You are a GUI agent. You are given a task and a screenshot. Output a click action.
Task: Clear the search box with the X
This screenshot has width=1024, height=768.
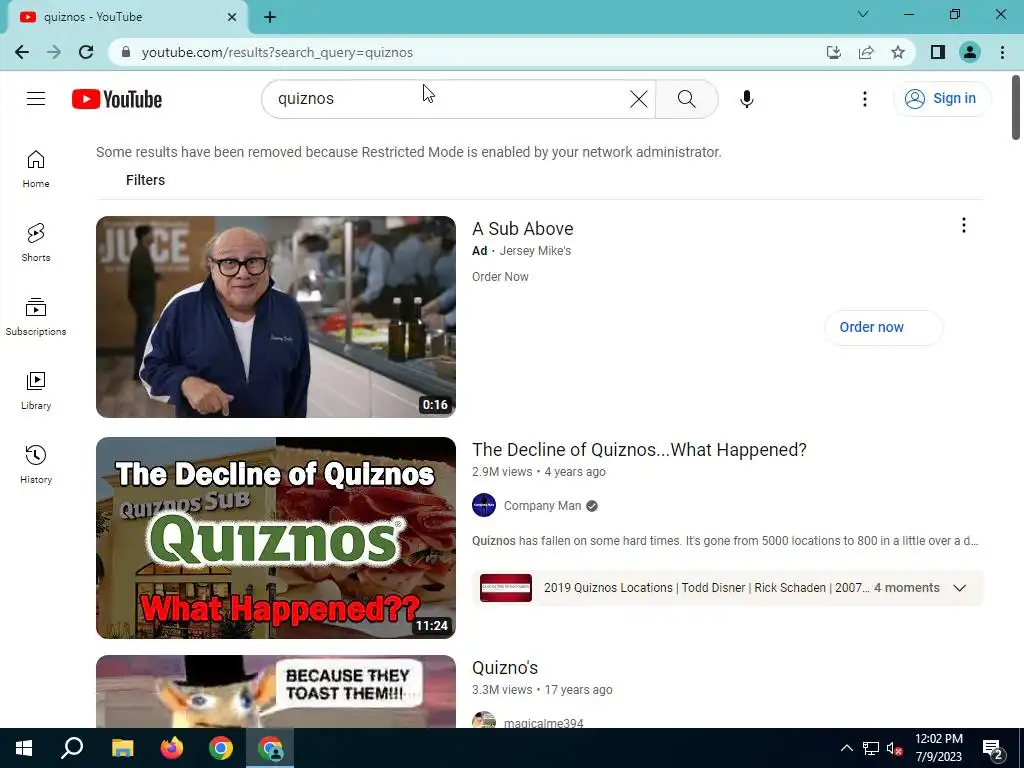(639, 99)
